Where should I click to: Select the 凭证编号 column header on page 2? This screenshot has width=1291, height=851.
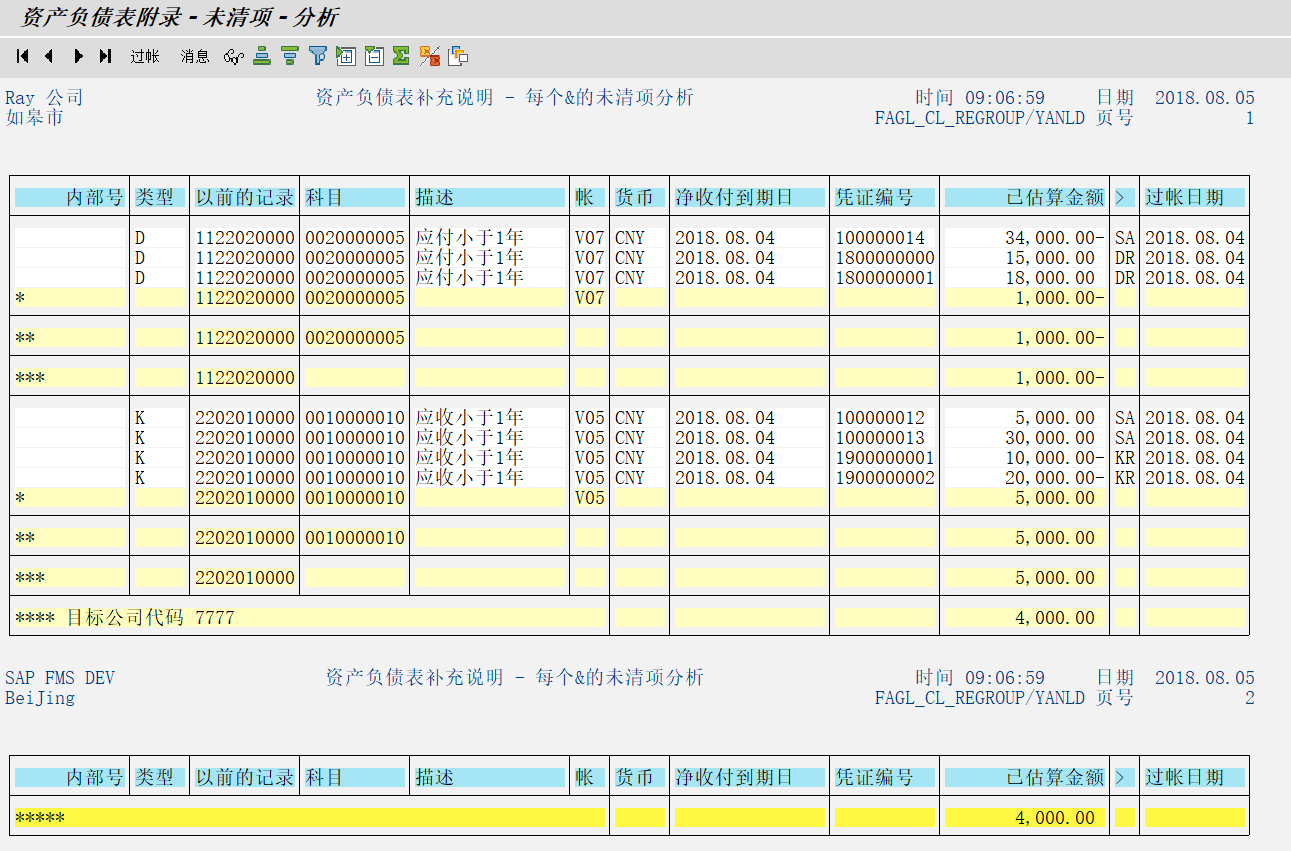[x=885, y=777]
